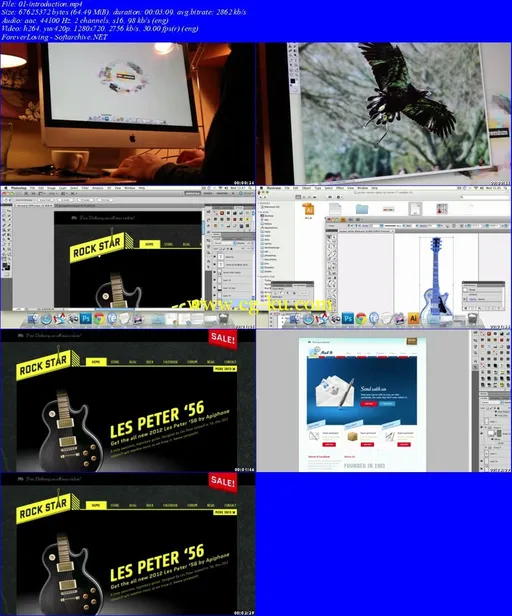Screen dimensions: 512x616
Task: Select the Selection arrow tool in Illustrator's toolbox
Action: [x=330, y=237]
